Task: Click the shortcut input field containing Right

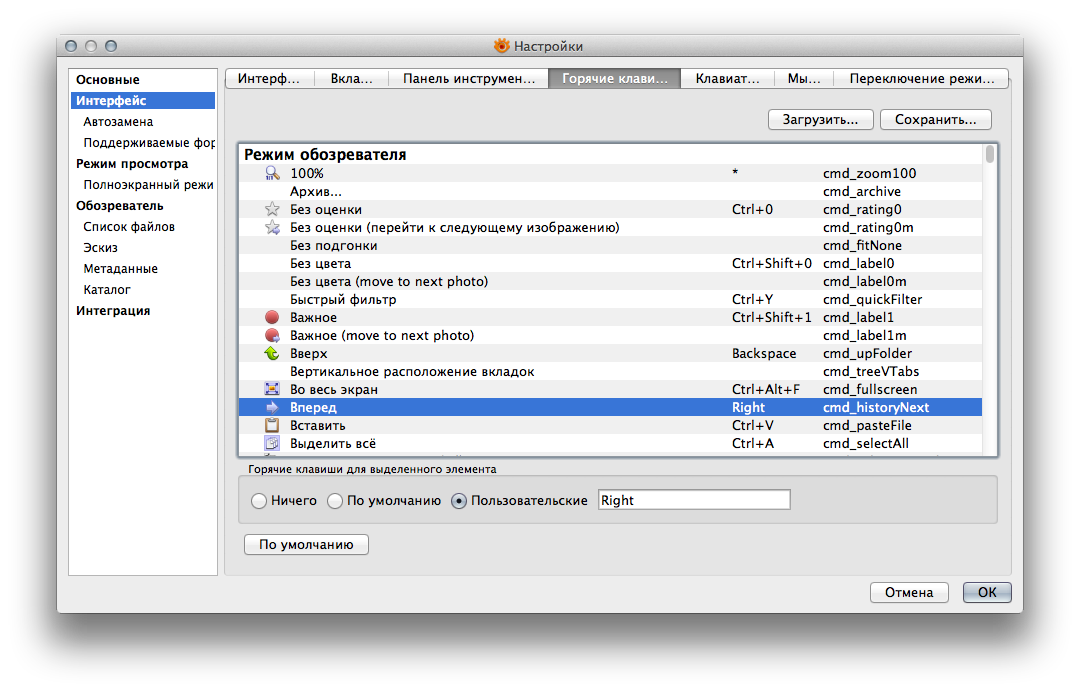Action: pos(693,500)
